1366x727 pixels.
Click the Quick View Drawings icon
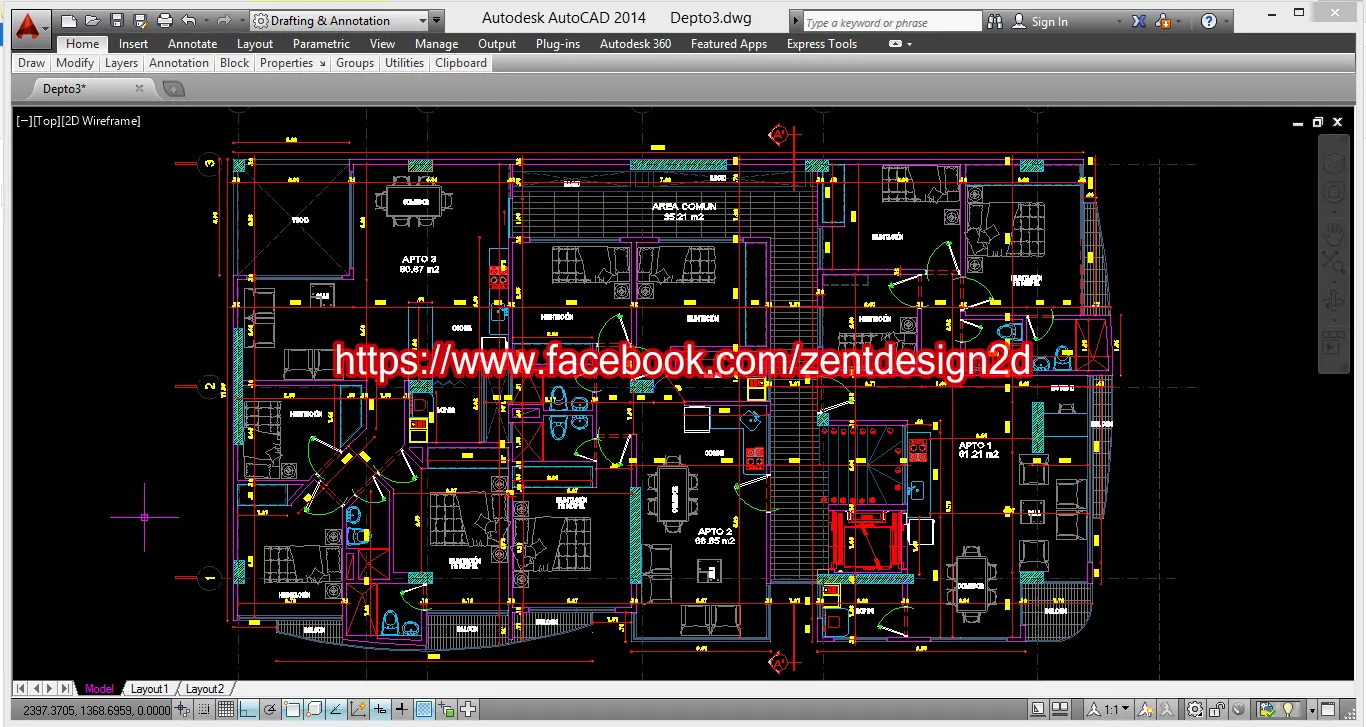[x=1060, y=709]
